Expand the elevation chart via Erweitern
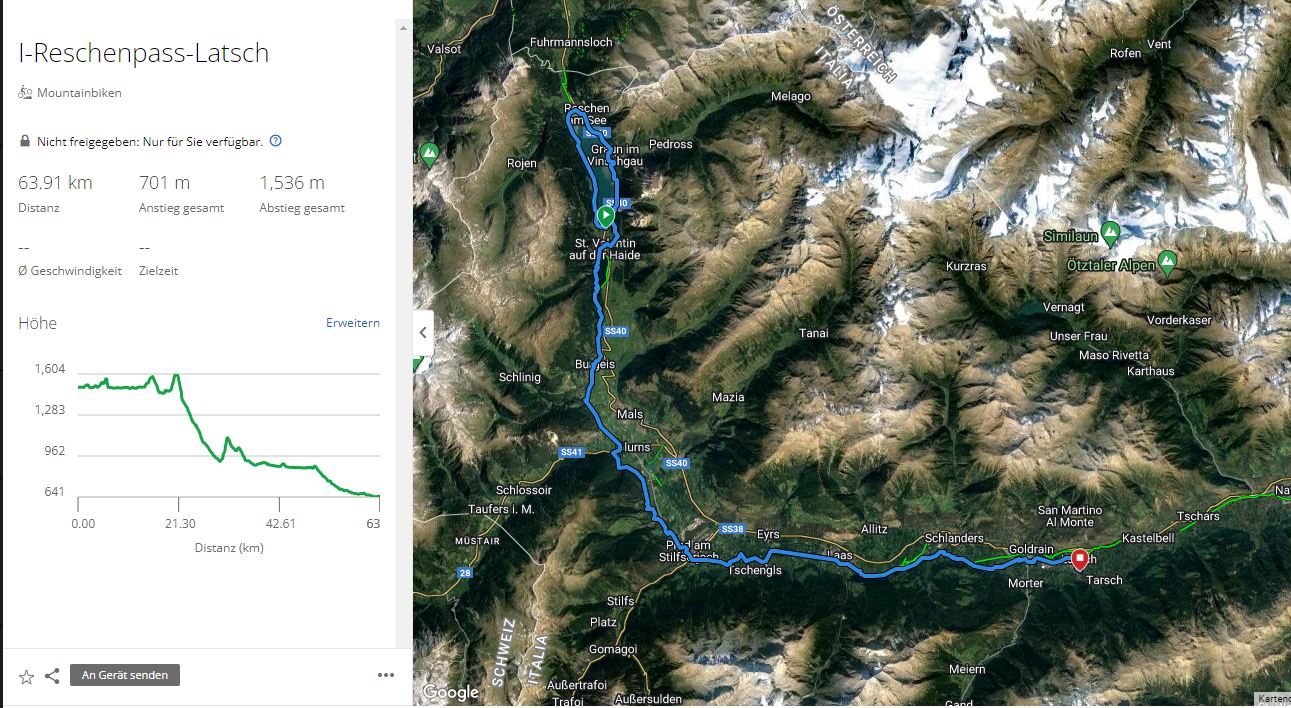 tap(353, 323)
